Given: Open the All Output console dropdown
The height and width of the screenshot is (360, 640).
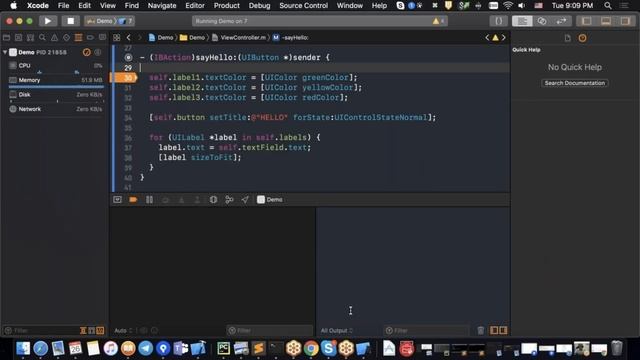Looking at the screenshot, I should pyautogui.click(x=336, y=330).
